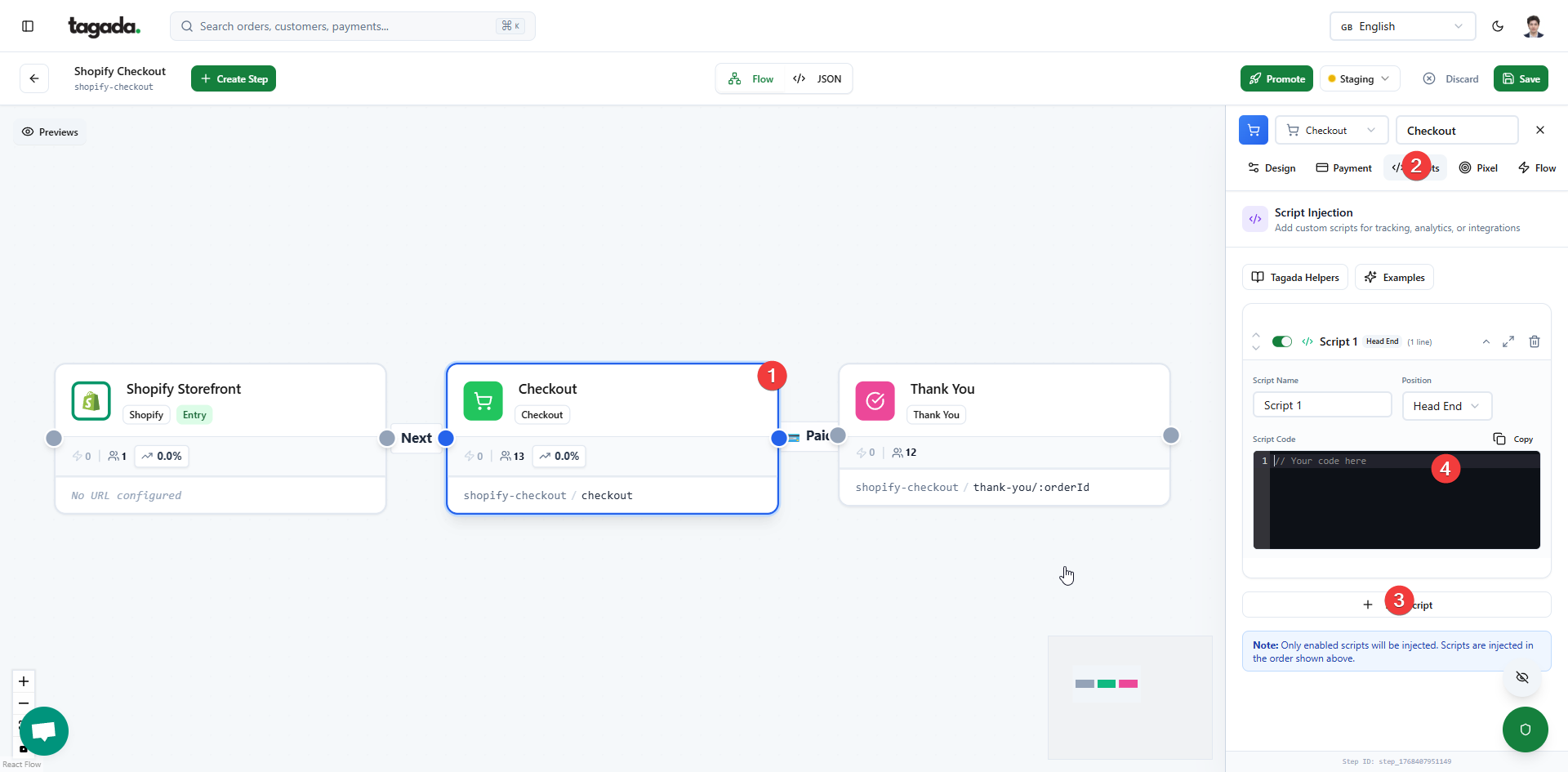1568x772 pixels.
Task: Zoom in on the flow canvas
Action: point(24,681)
